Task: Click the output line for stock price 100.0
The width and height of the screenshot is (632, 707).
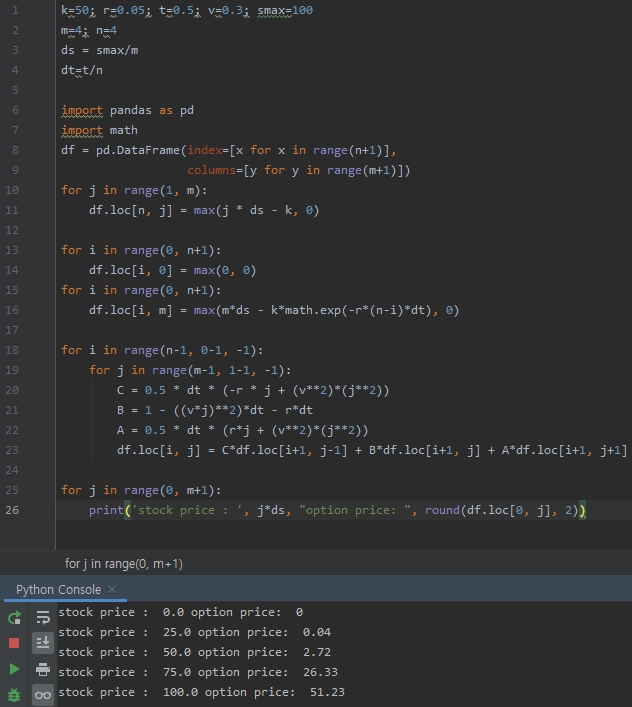Action: tap(201, 692)
